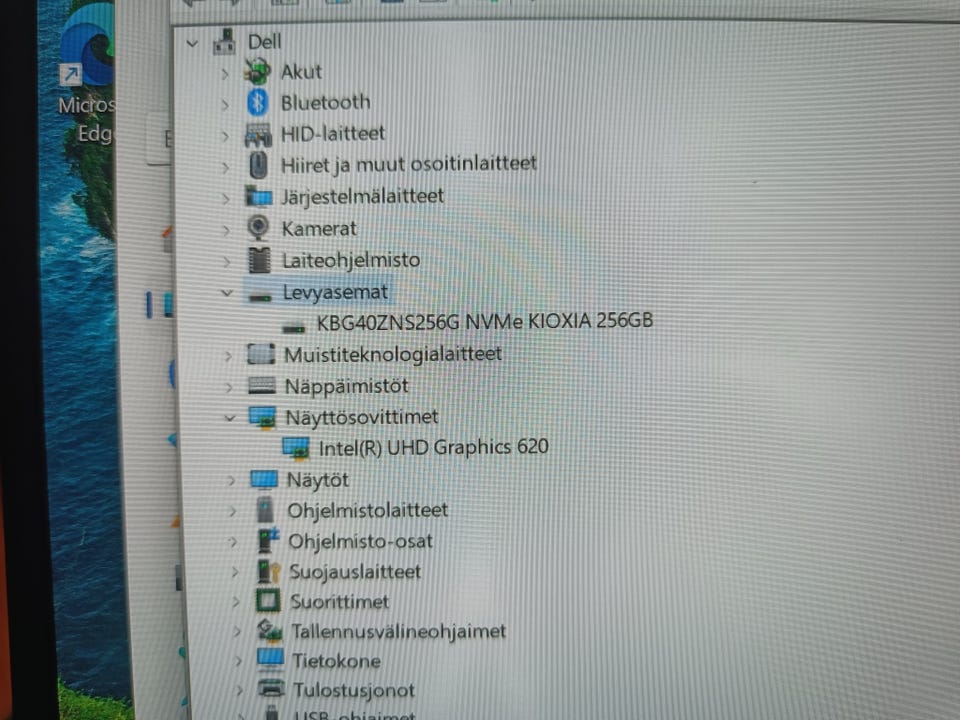Select KBG40ZNS256G NVMe KIOXIA 256GB drive

(x=485, y=321)
